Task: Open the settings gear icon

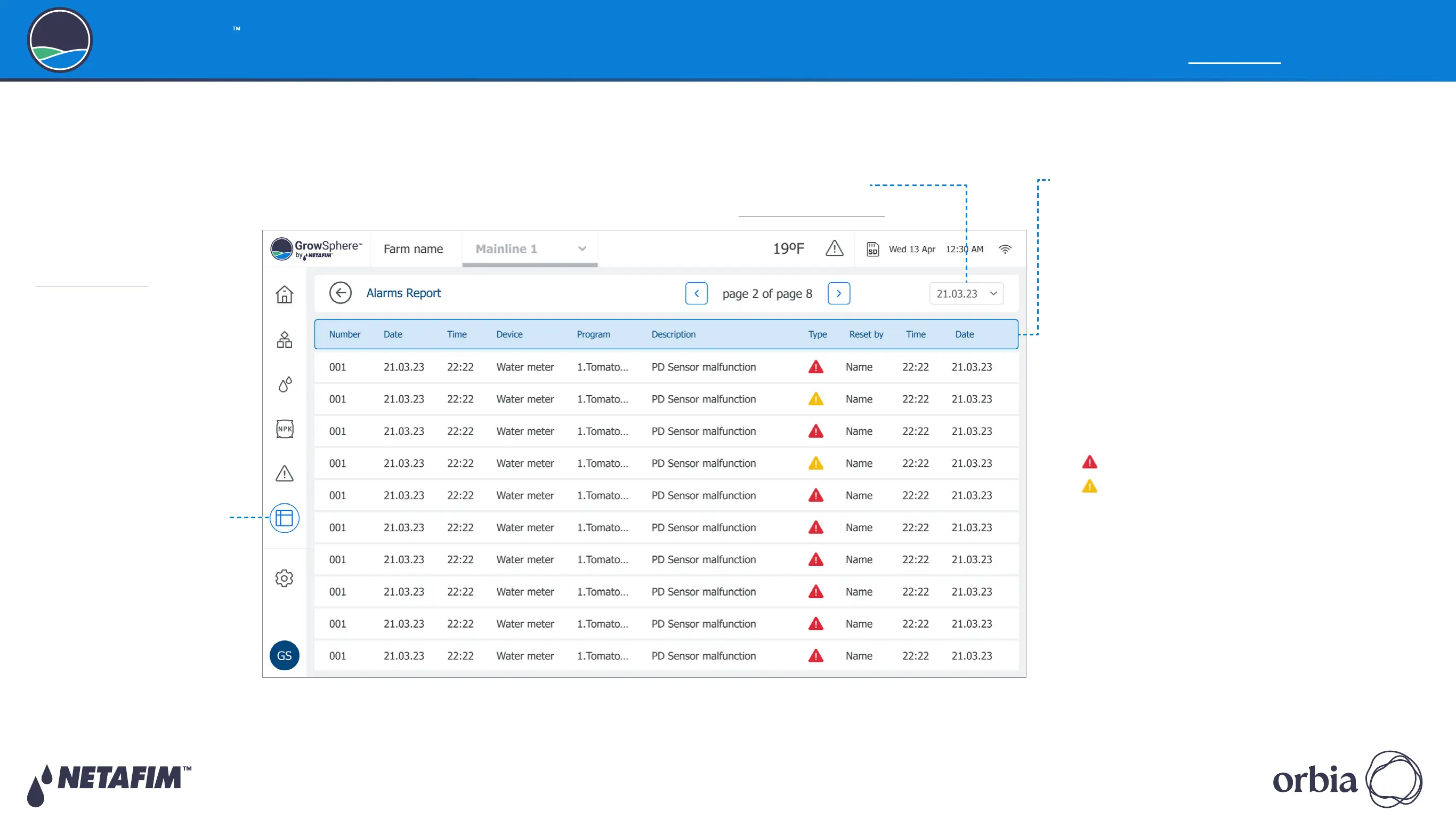Action: coord(284,578)
